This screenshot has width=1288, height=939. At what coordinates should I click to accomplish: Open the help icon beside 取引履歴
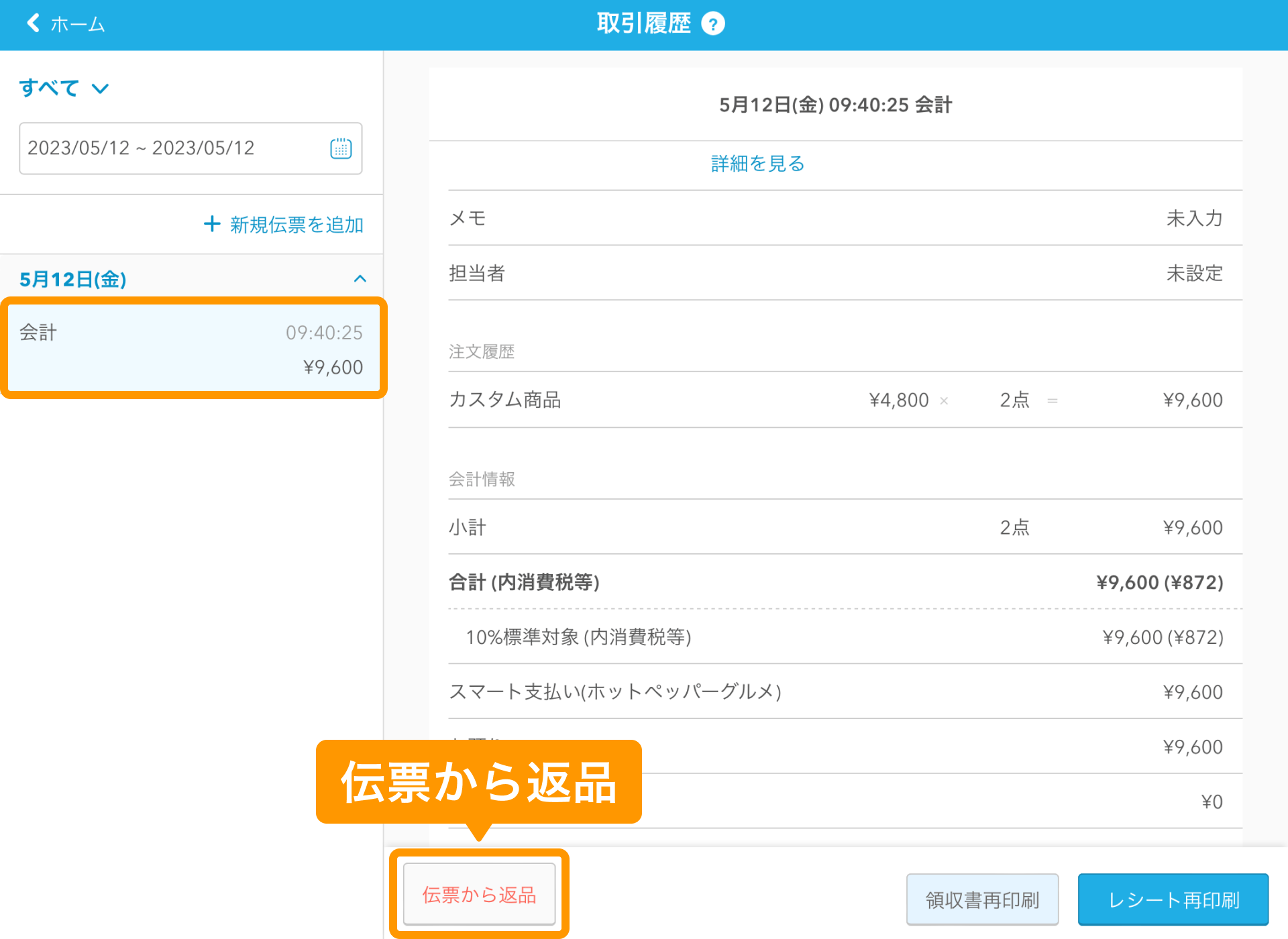tap(714, 23)
